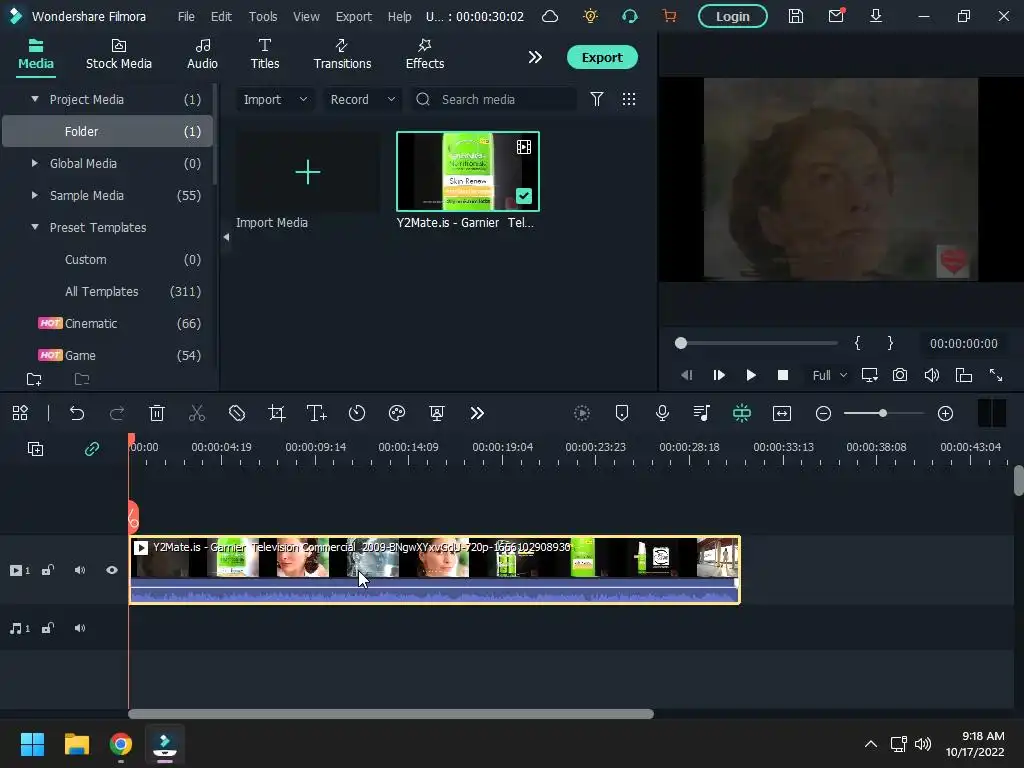
Task: Select the split scissors tool
Action: pos(197,413)
